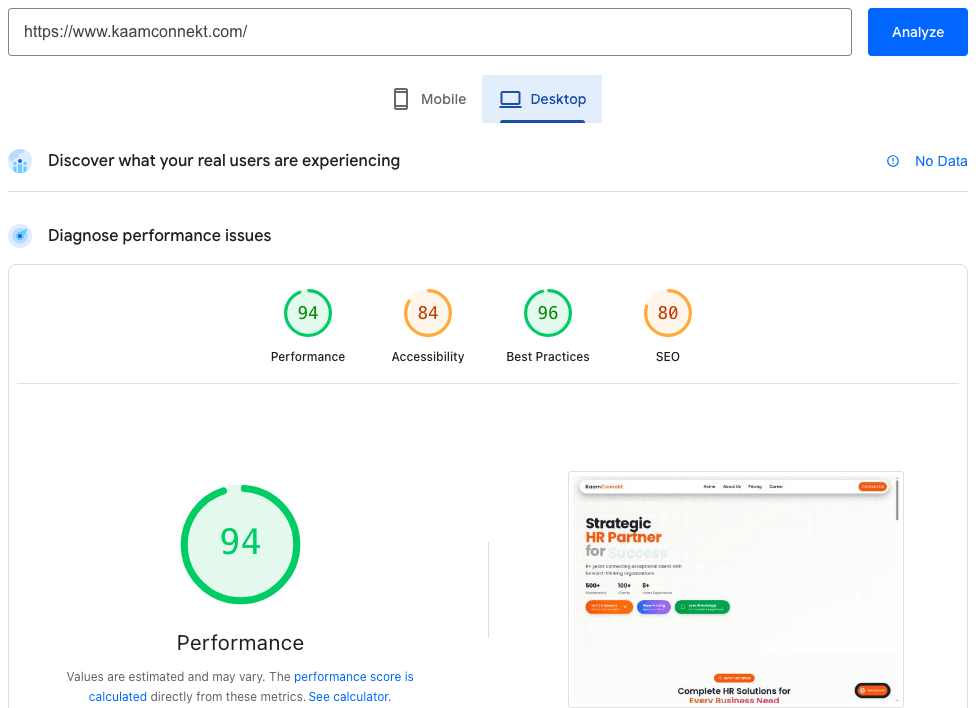980x708 pixels.
Task: Click the Best Practices label
Action: (548, 357)
